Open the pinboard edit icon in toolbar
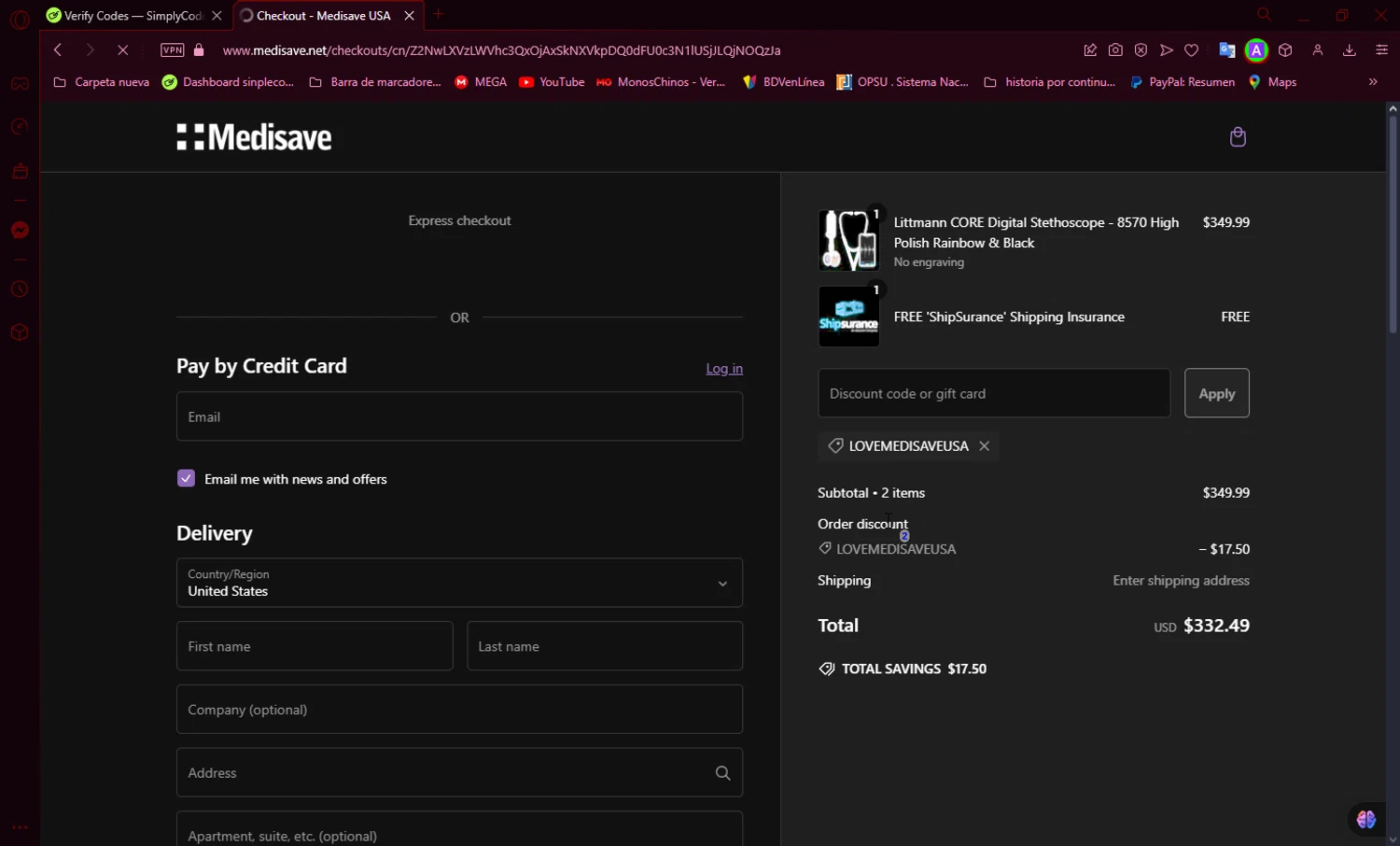This screenshot has width=1400, height=846. (1090, 50)
